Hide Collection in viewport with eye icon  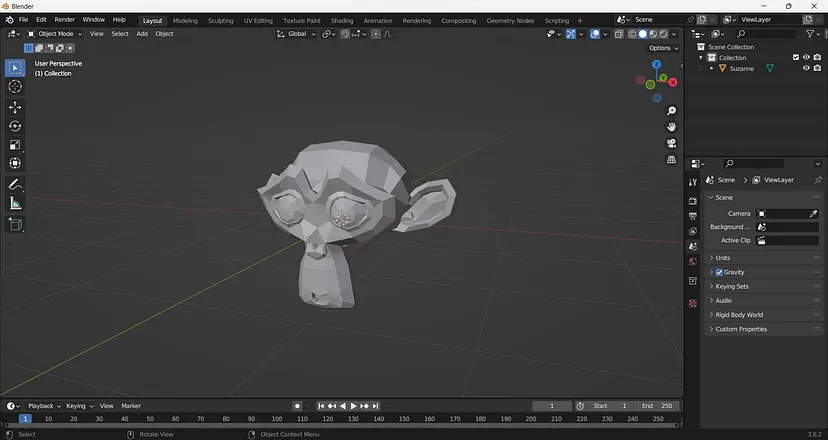(x=806, y=57)
